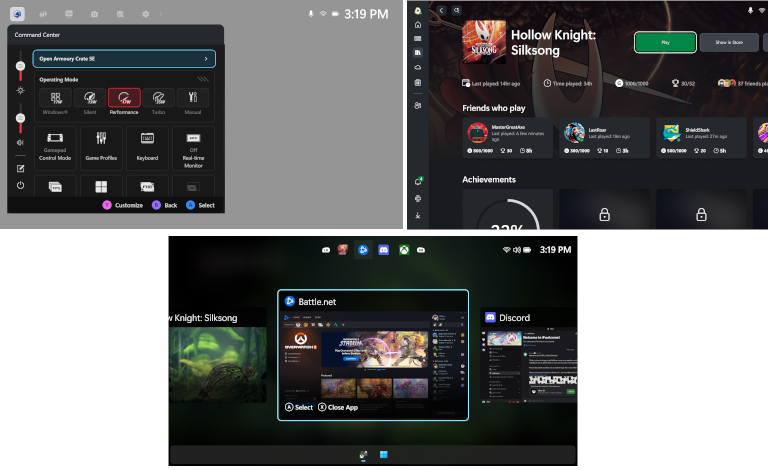The width and height of the screenshot is (768, 470).
Task: Click Back button hint in Command Center
Action: (165, 205)
